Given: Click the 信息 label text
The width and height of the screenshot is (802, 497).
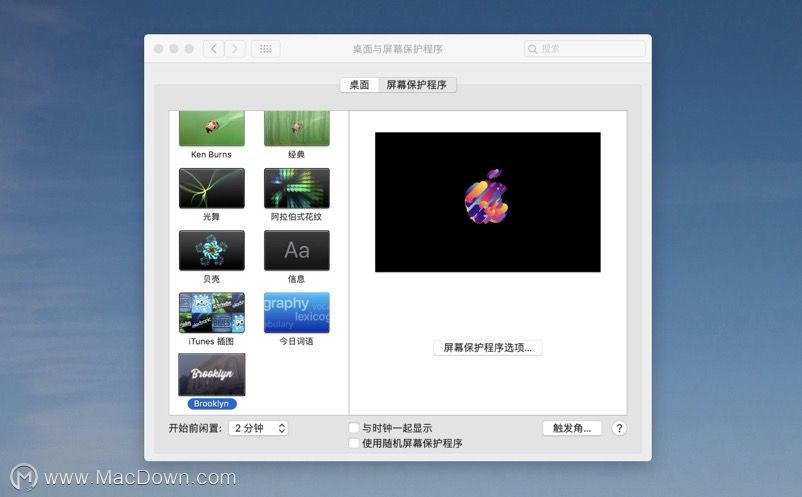Looking at the screenshot, I should tap(296, 279).
